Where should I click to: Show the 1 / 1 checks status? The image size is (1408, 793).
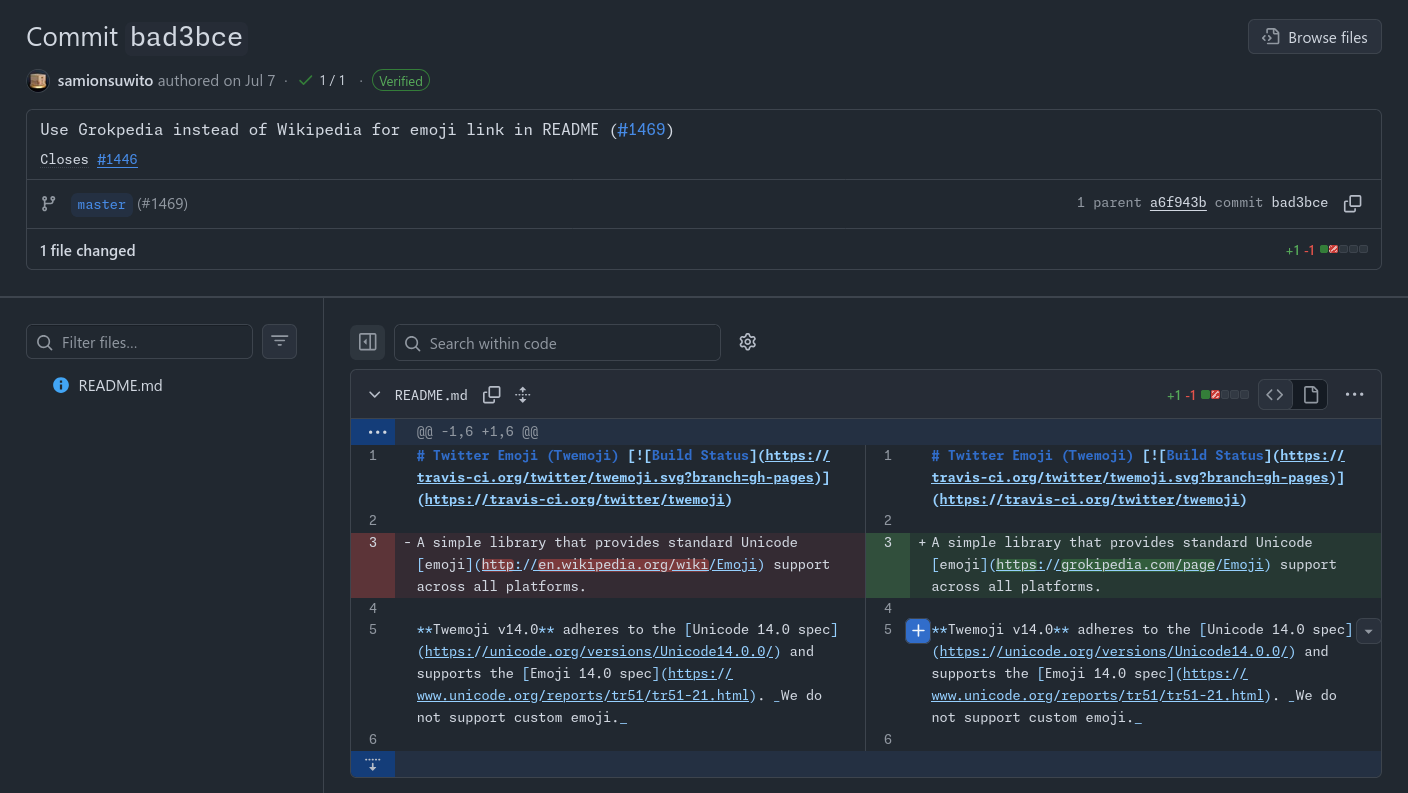[x=322, y=81]
